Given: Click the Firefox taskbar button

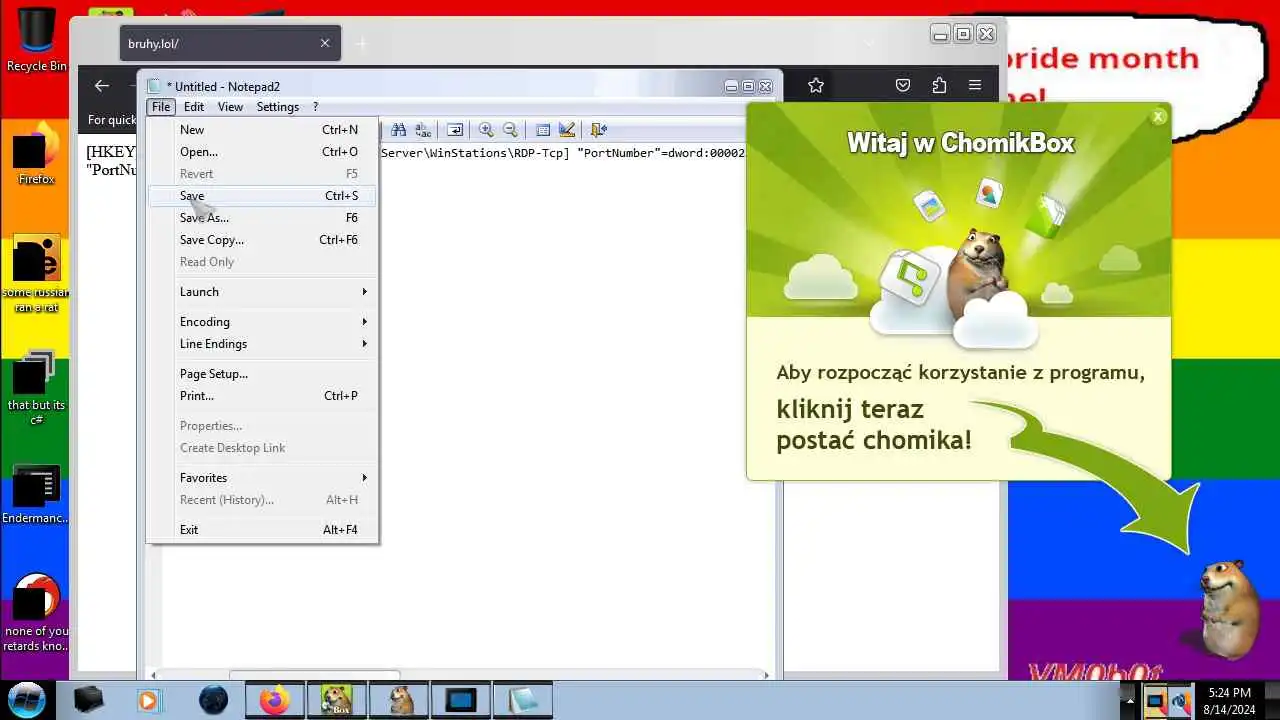Looking at the screenshot, I should click(x=274, y=700).
